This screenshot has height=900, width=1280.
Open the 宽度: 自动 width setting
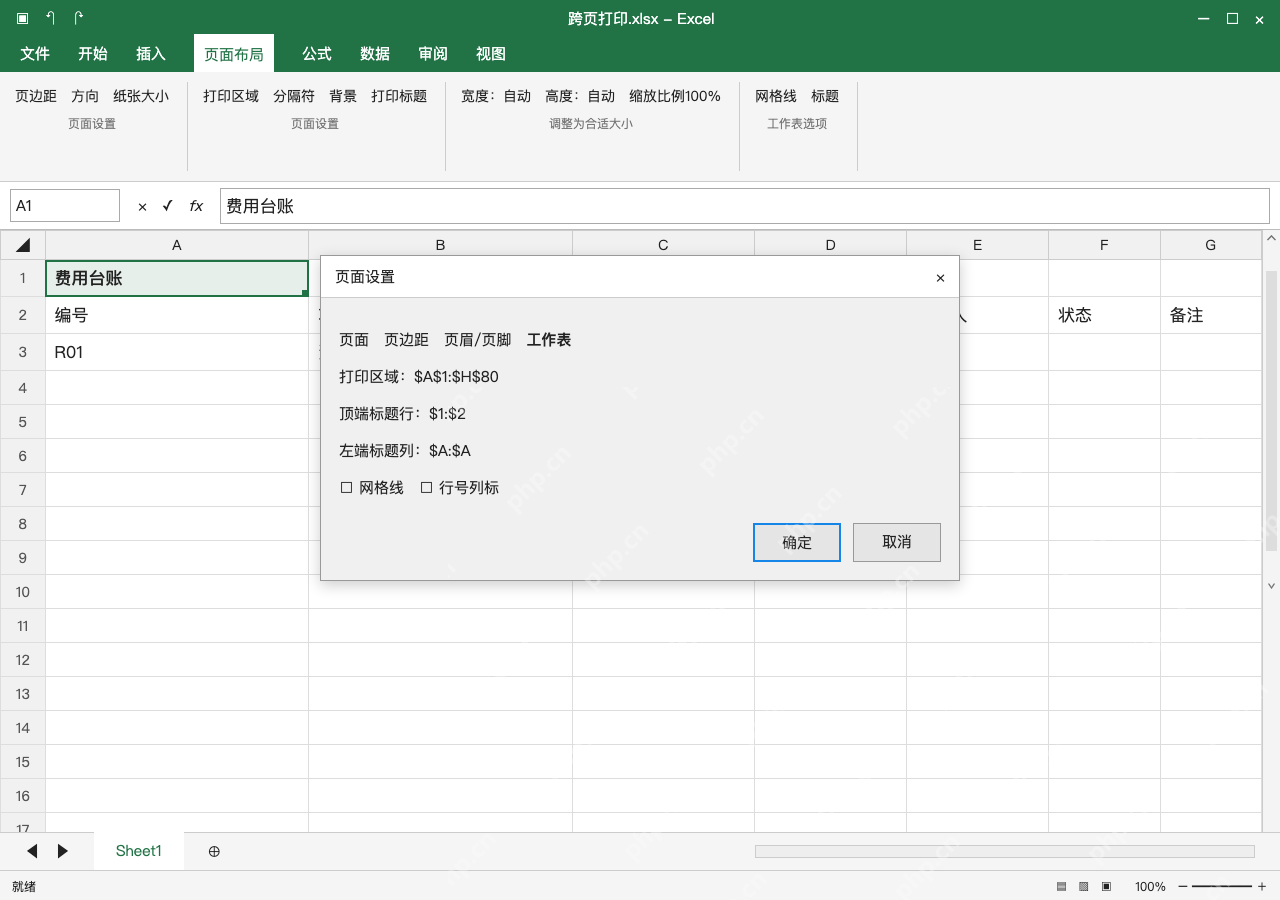pyautogui.click(x=496, y=96)
